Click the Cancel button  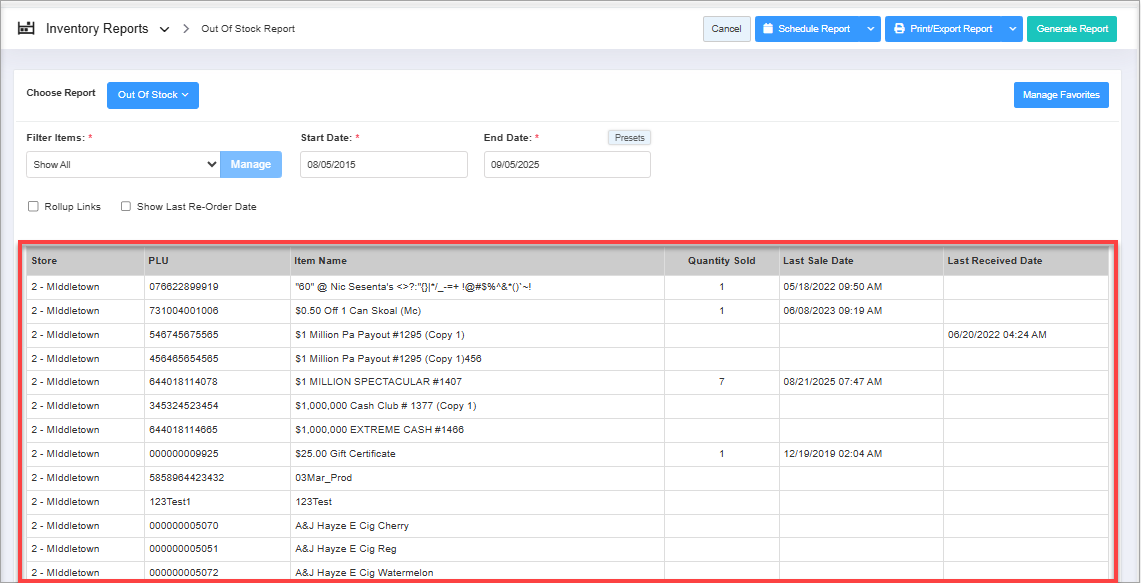tap(726, 29)
